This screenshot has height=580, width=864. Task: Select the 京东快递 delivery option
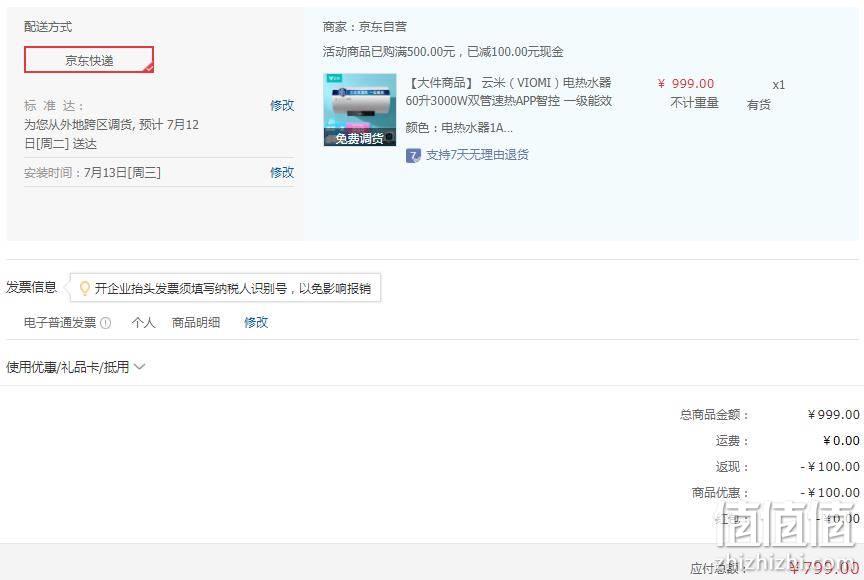[89, 59]
